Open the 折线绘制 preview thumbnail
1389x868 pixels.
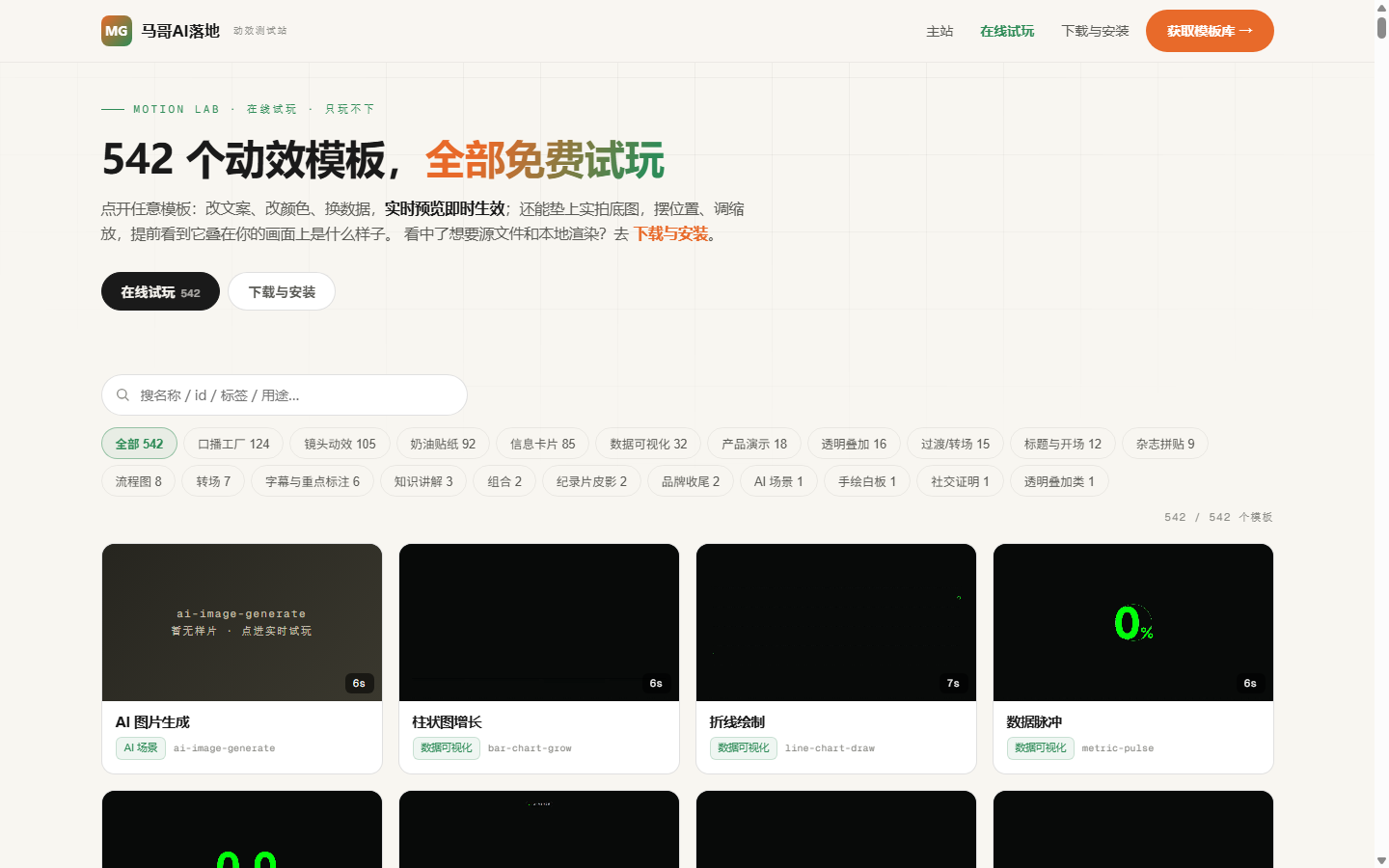[x=836, y=622]
